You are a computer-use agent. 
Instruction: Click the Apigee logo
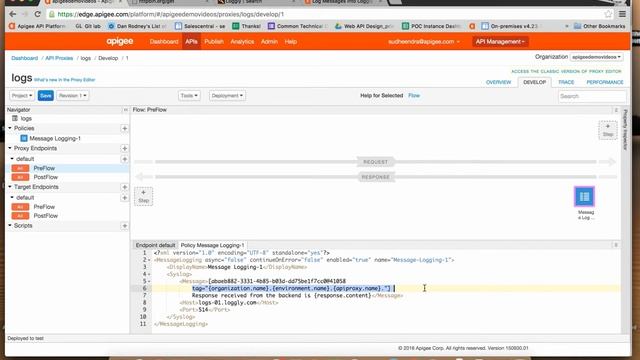coord(120,41)
